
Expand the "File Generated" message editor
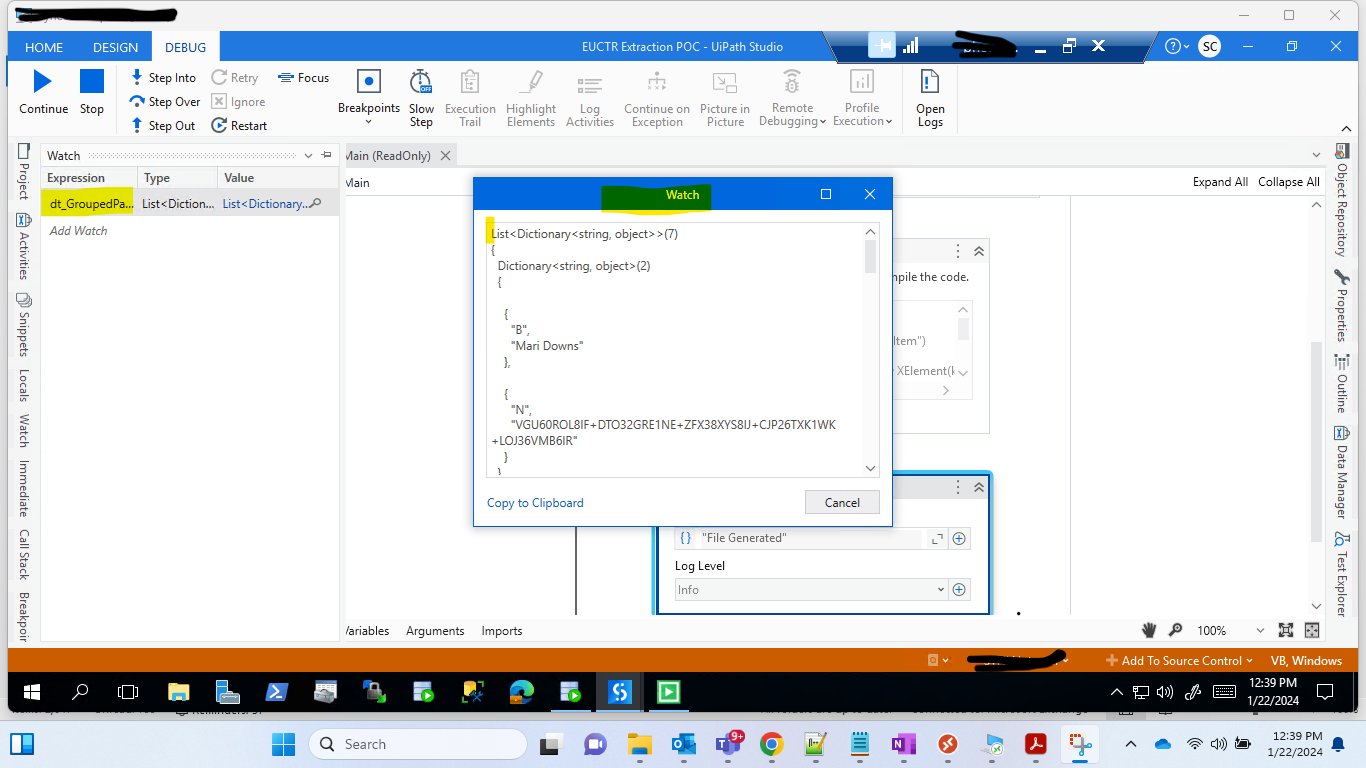click(x=937, y=539)
